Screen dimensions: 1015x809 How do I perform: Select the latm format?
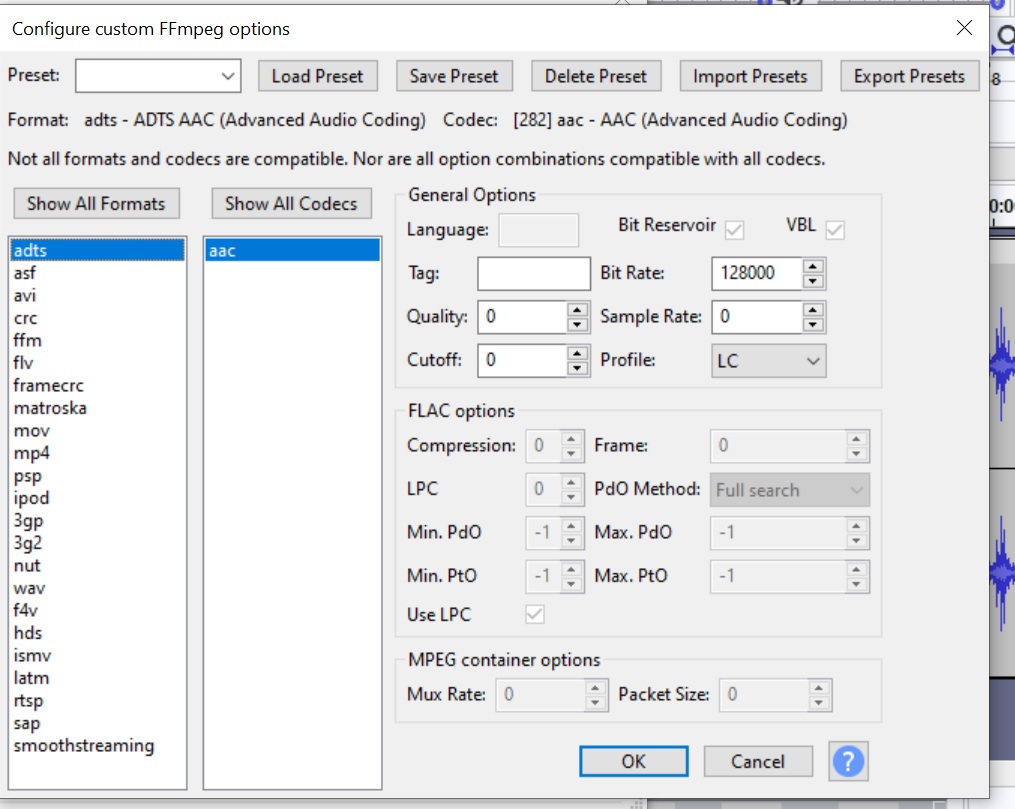point(97,678)
